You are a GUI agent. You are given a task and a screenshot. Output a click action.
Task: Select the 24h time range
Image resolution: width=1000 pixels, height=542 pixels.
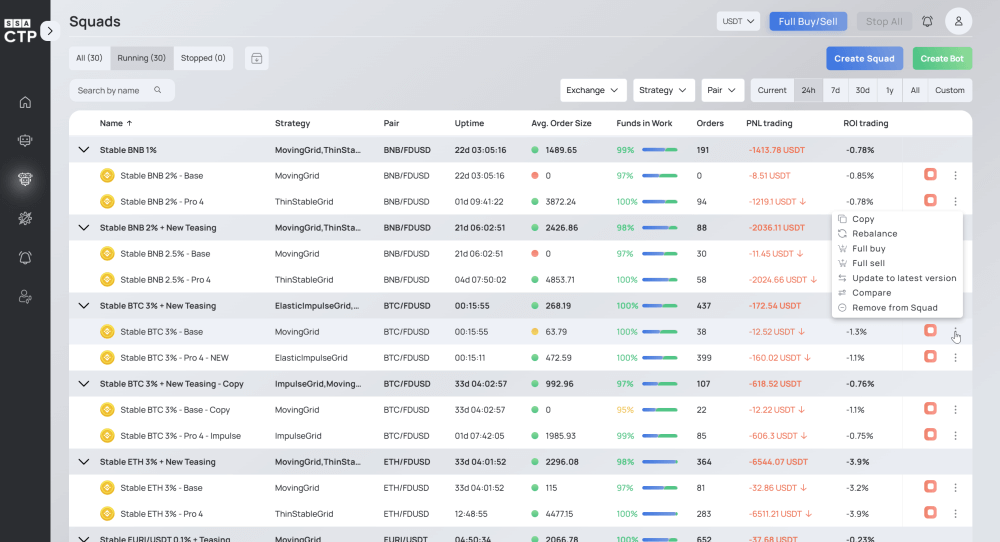click(808, 90)
